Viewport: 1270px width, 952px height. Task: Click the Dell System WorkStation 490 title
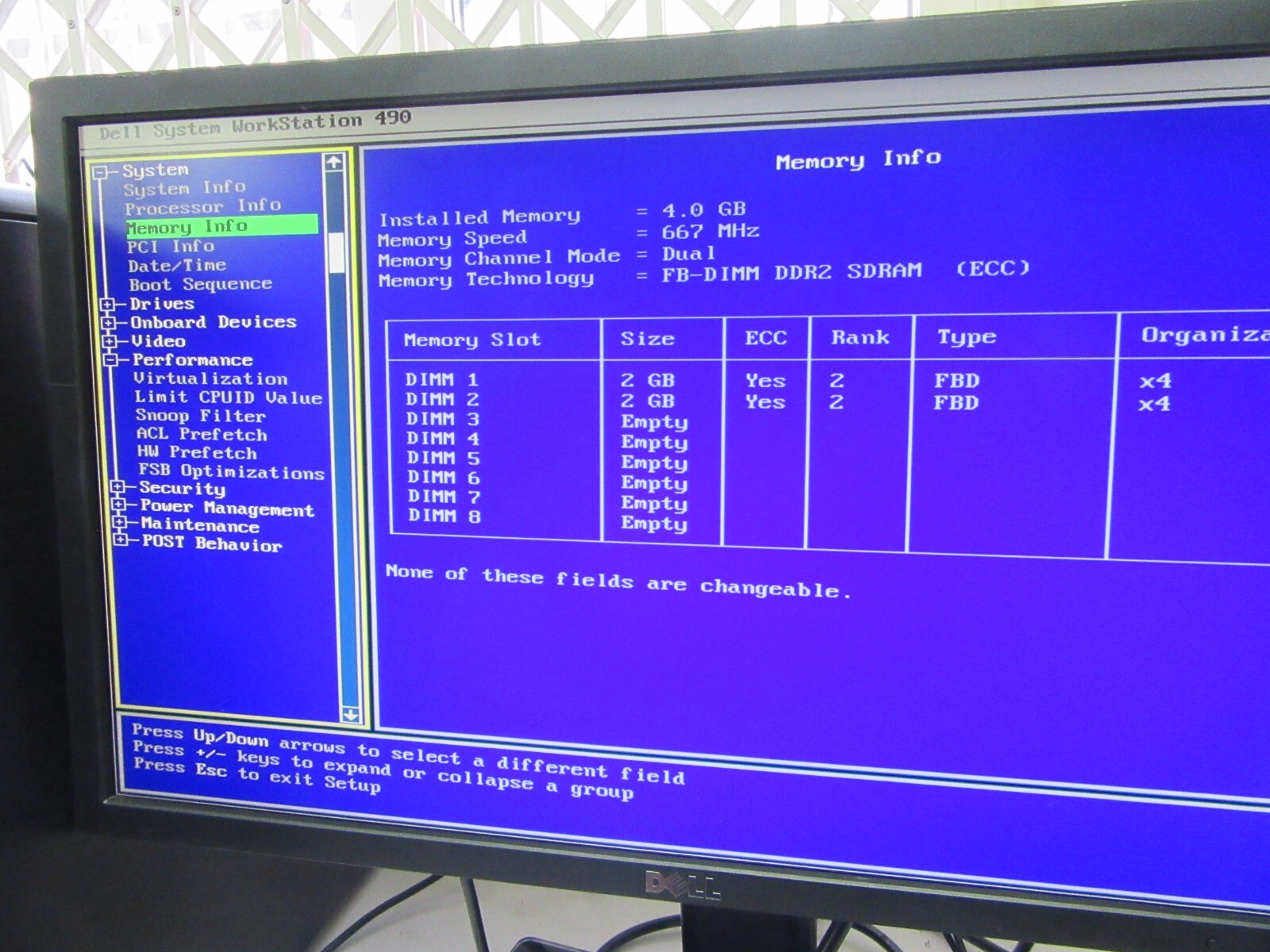point(256,125)
